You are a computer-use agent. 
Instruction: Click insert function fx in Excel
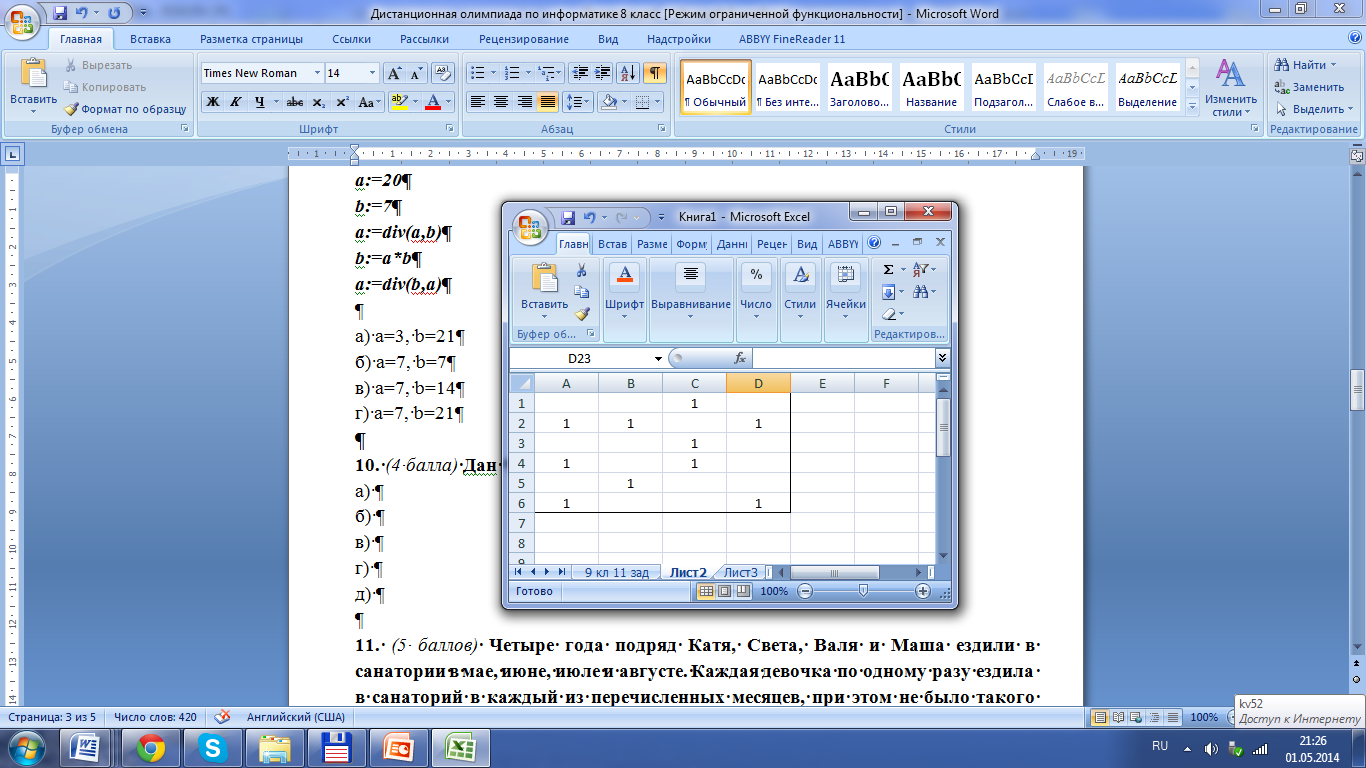pyautogui.click(x=740, y=358)
